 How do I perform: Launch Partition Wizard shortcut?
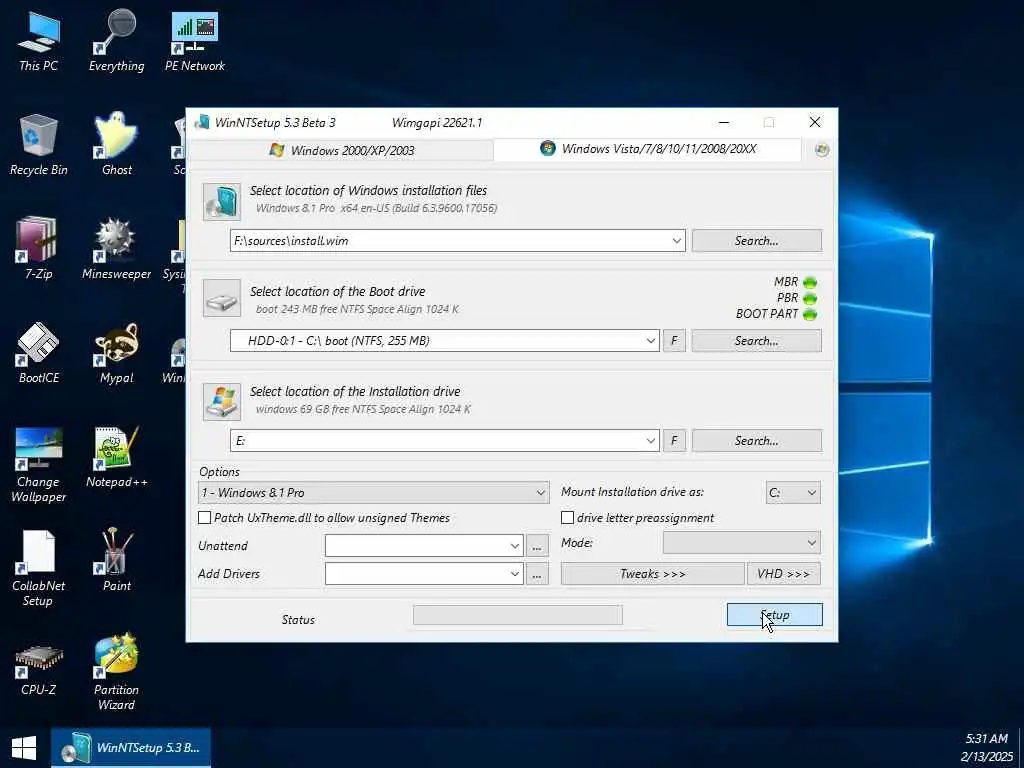click(x=116, y=673)
